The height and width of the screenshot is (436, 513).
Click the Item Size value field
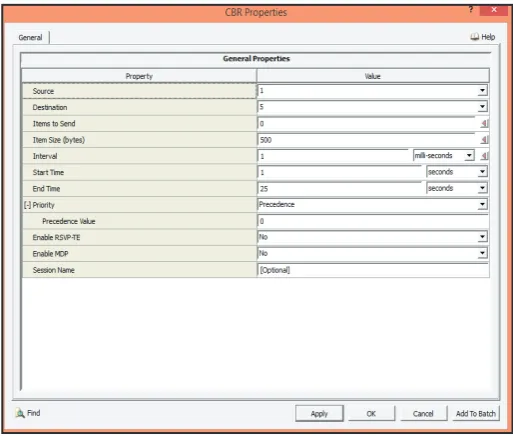click(366, 140)
